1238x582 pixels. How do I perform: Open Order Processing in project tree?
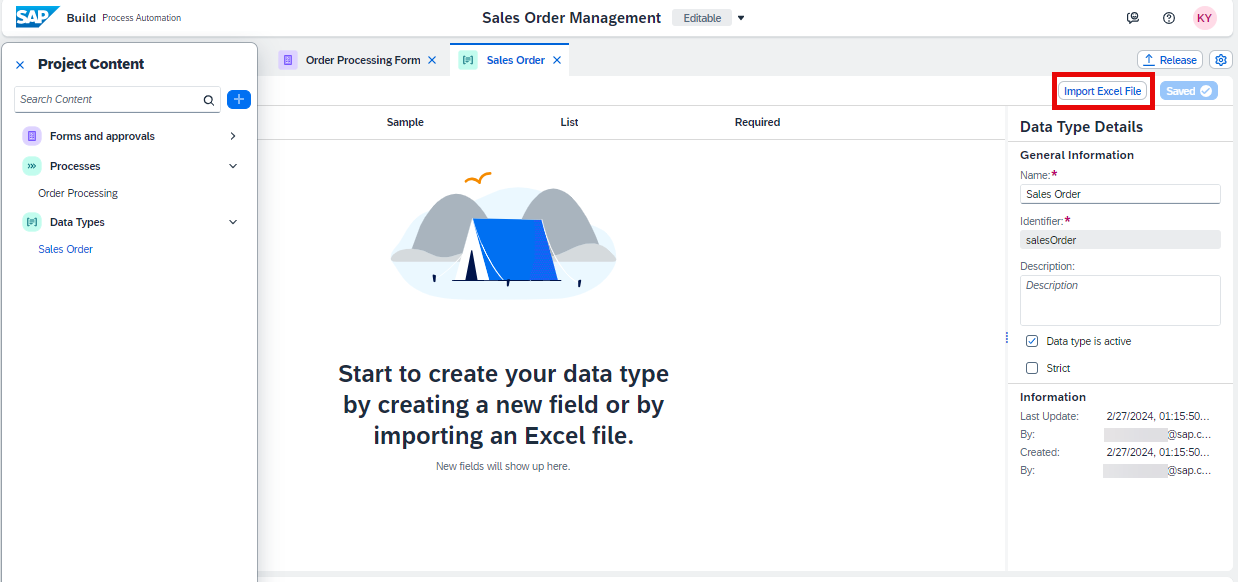click(78, 193)
